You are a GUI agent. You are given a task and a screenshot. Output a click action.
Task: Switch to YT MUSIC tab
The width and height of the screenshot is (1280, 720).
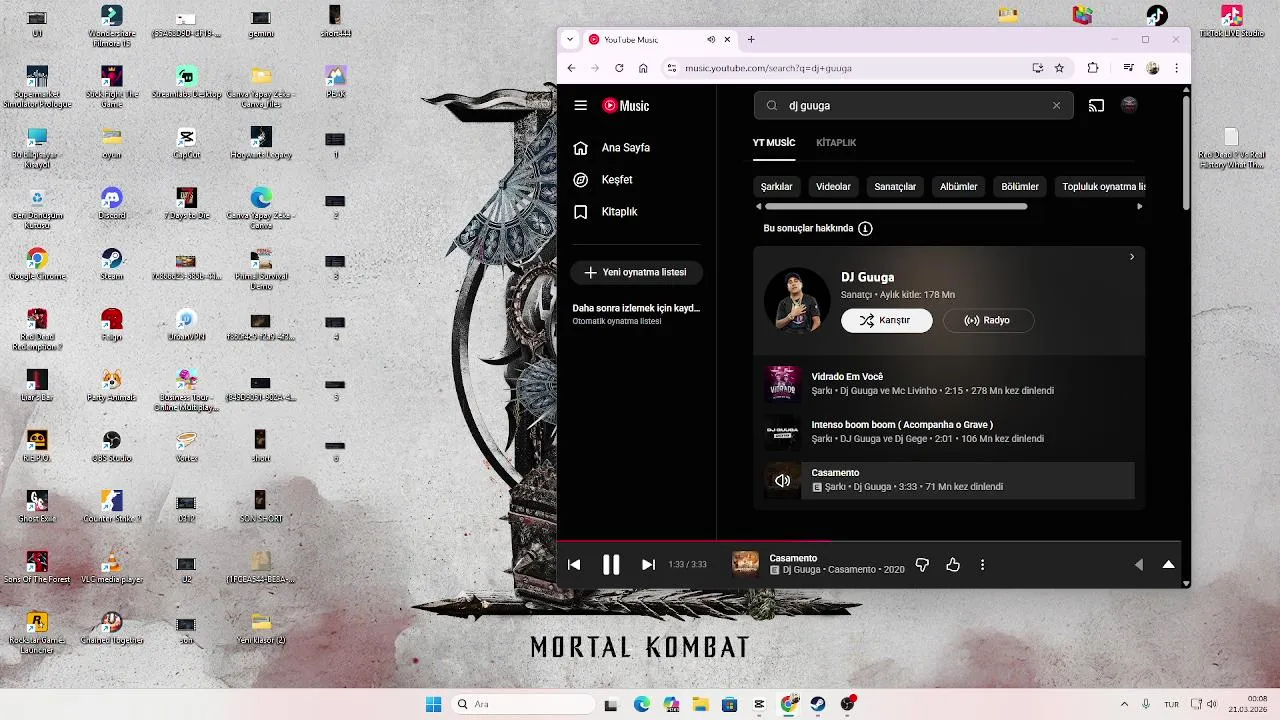point(774,143)
